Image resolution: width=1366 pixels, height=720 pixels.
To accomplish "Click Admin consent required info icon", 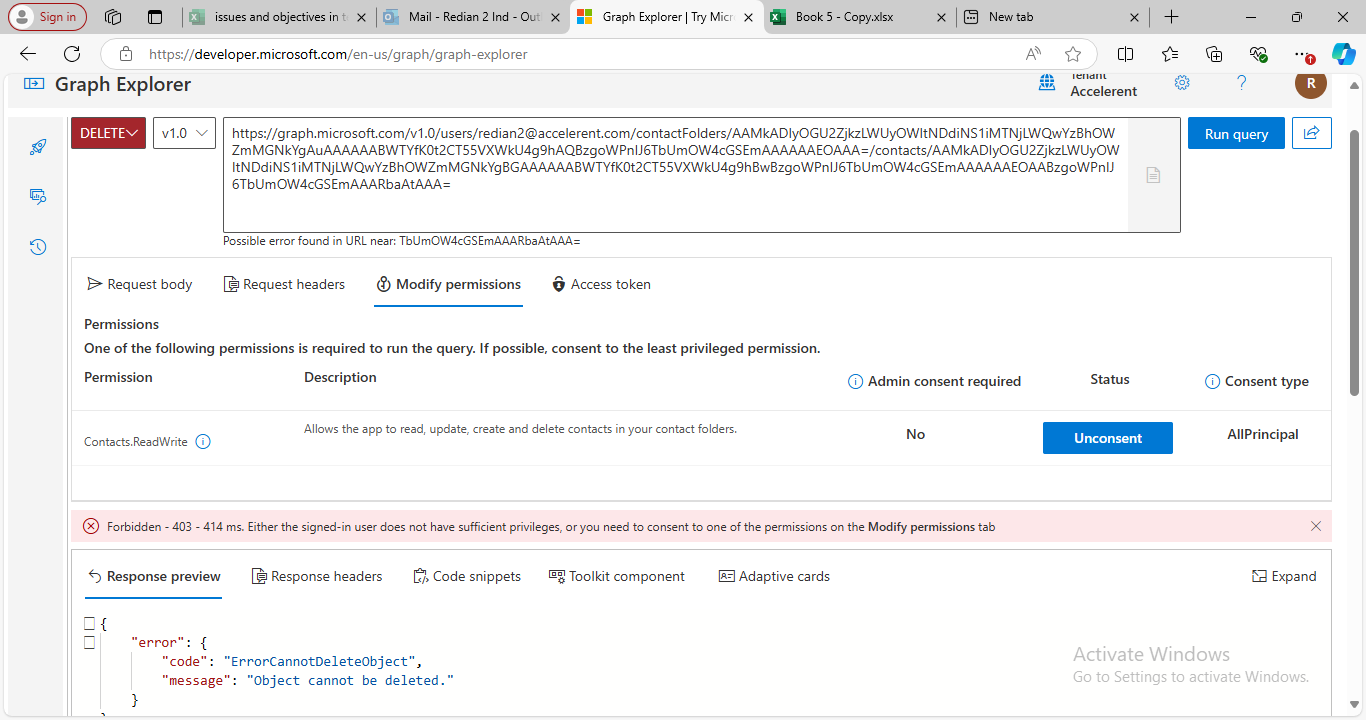I will point(855,381).
